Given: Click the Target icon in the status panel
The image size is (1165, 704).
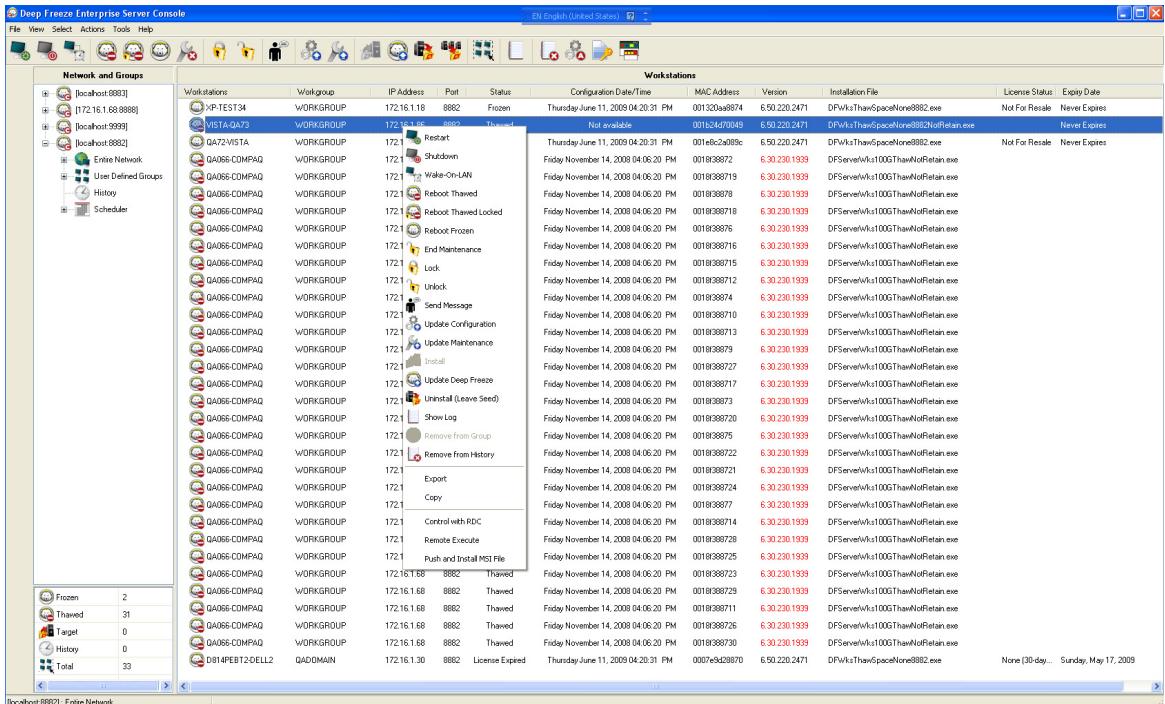Looking at the screenshot, I should pyautogui.click(x=46, y=631).
